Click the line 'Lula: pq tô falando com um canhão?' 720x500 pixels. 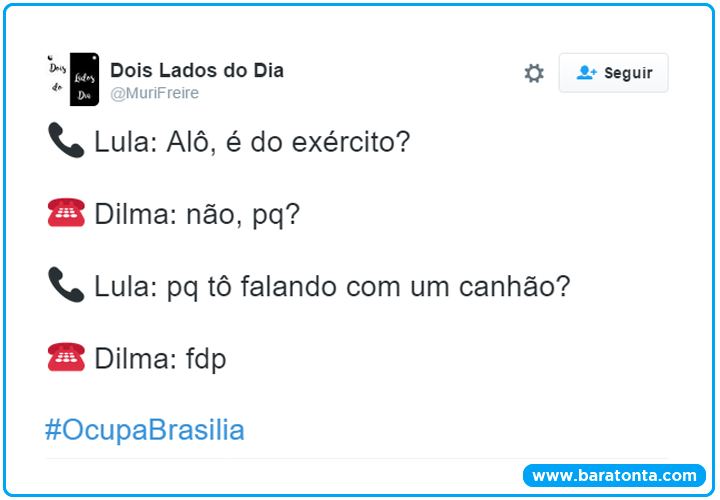[x=332, y=286]
